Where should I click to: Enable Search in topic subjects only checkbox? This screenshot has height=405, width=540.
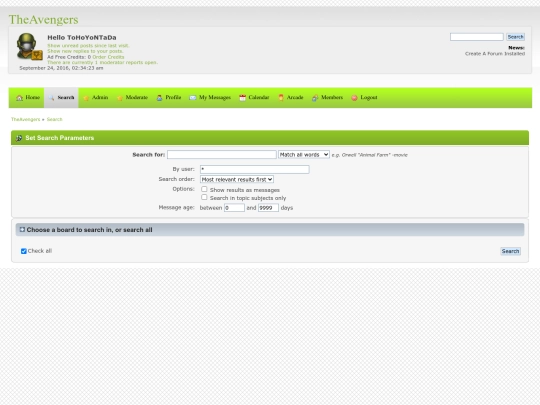point(204,197)
